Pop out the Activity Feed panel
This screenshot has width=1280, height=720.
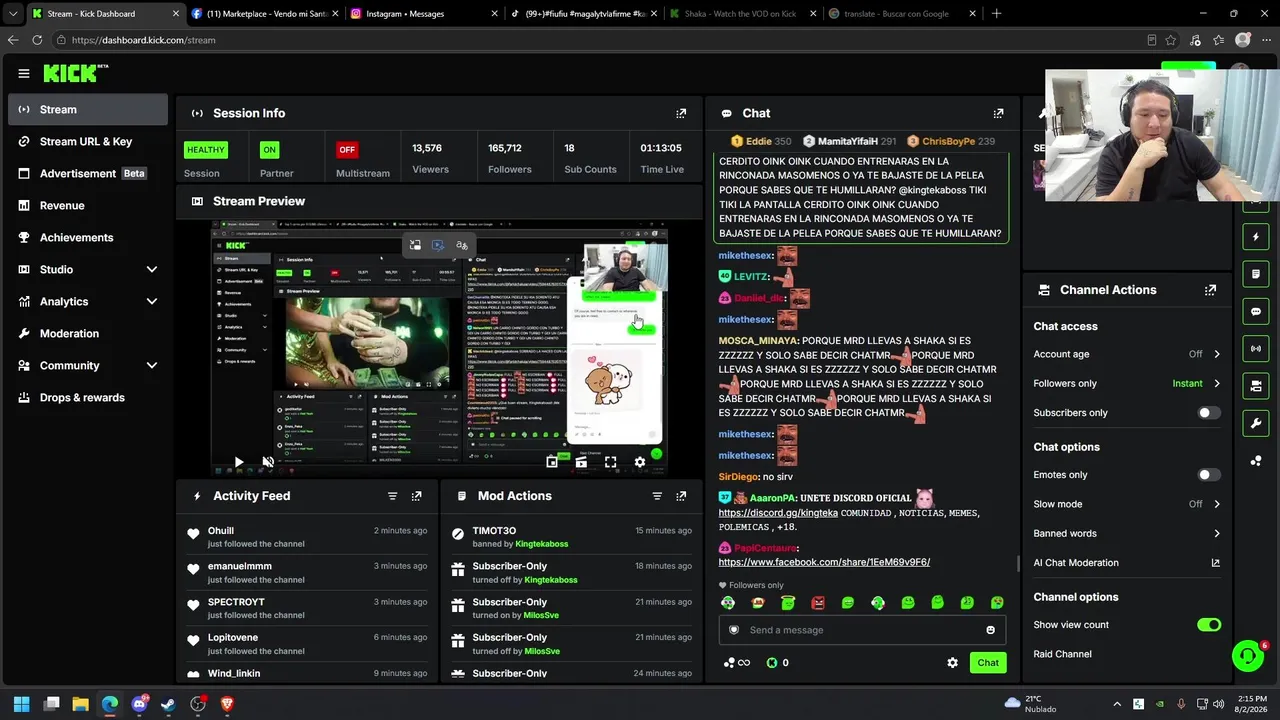[417, 496]
